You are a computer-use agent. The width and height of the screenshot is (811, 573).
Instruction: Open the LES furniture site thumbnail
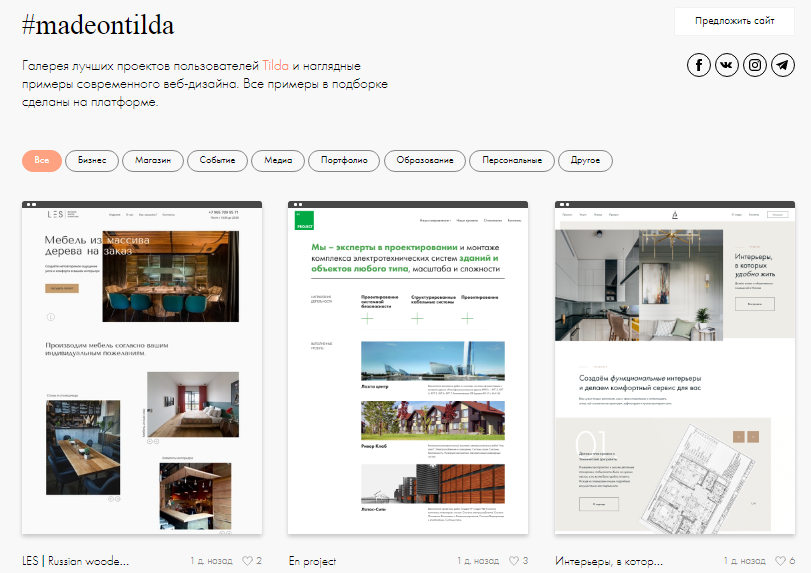pos(142,370)
